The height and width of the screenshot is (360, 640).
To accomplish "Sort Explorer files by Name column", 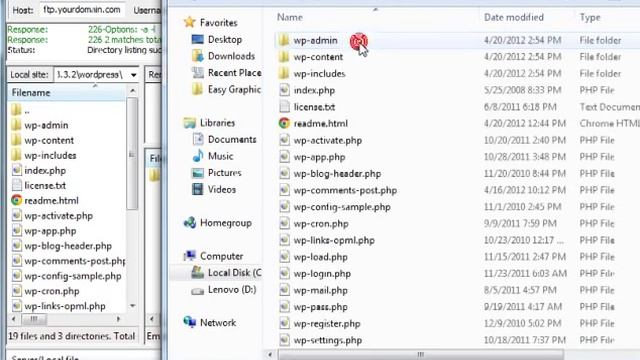I will click(290, 17).
